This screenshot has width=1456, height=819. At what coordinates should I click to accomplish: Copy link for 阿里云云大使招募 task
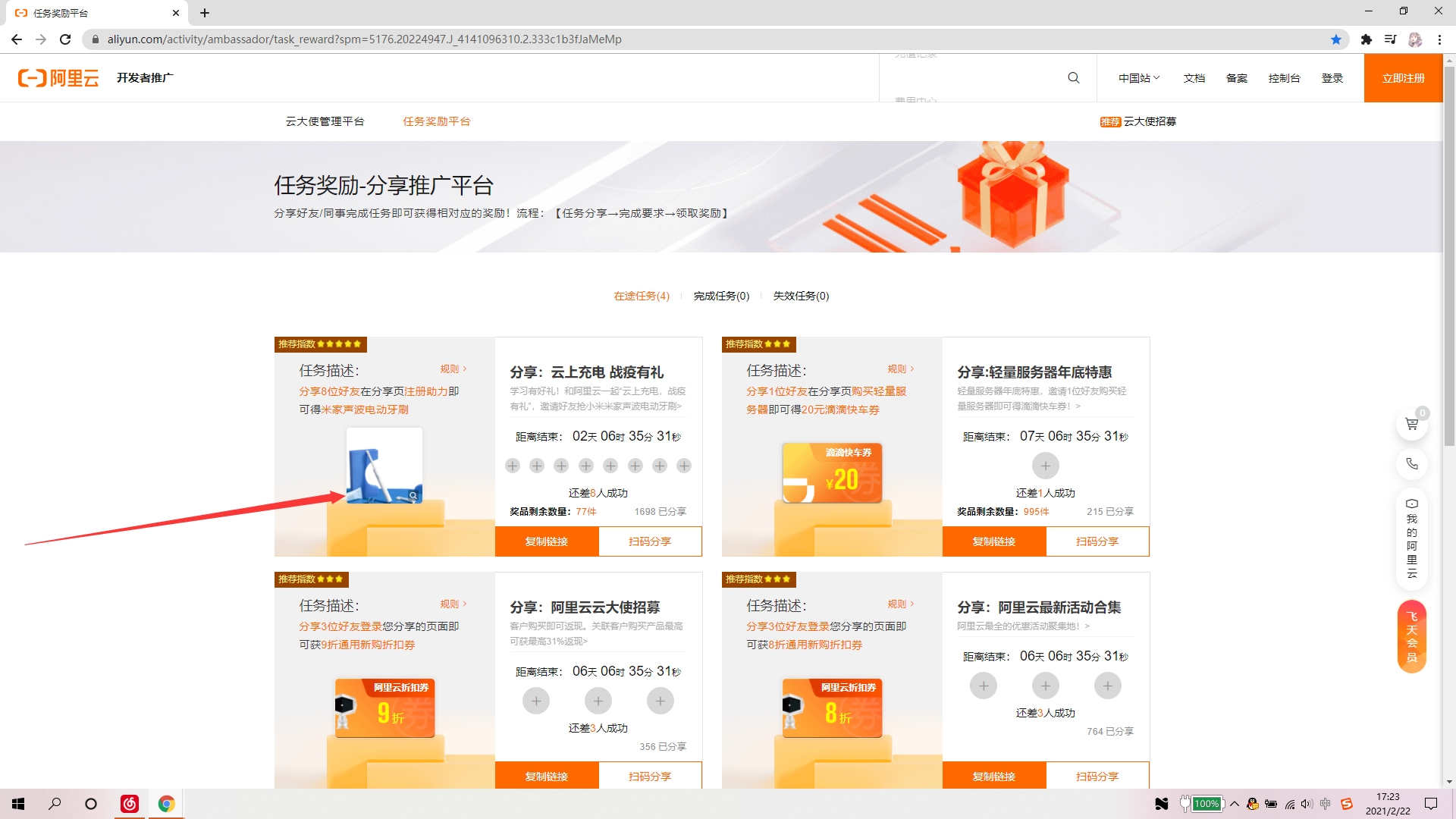click(547, 776)
